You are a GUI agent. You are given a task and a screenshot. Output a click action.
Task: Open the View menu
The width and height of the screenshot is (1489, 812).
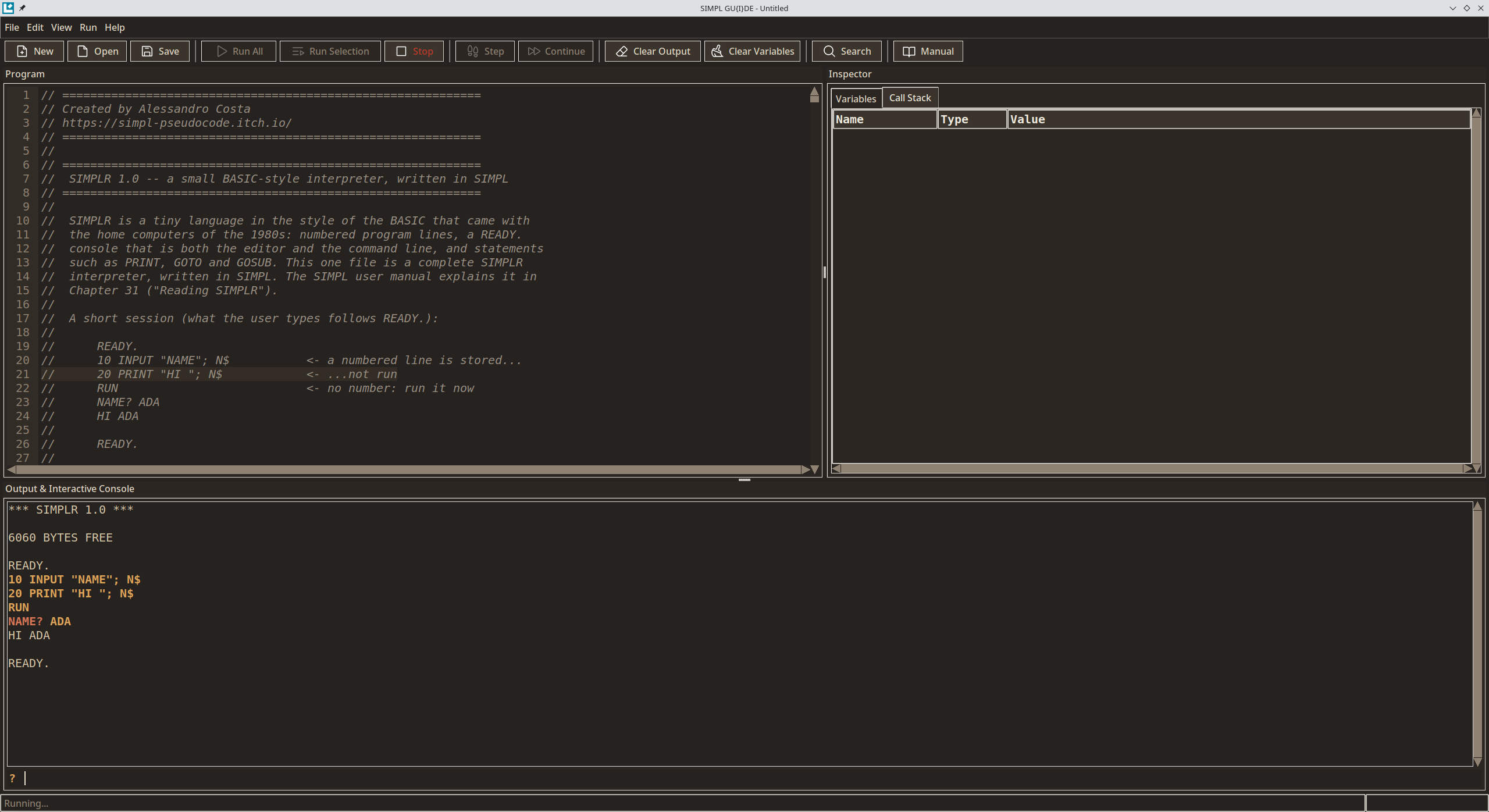tap(61, 27)
